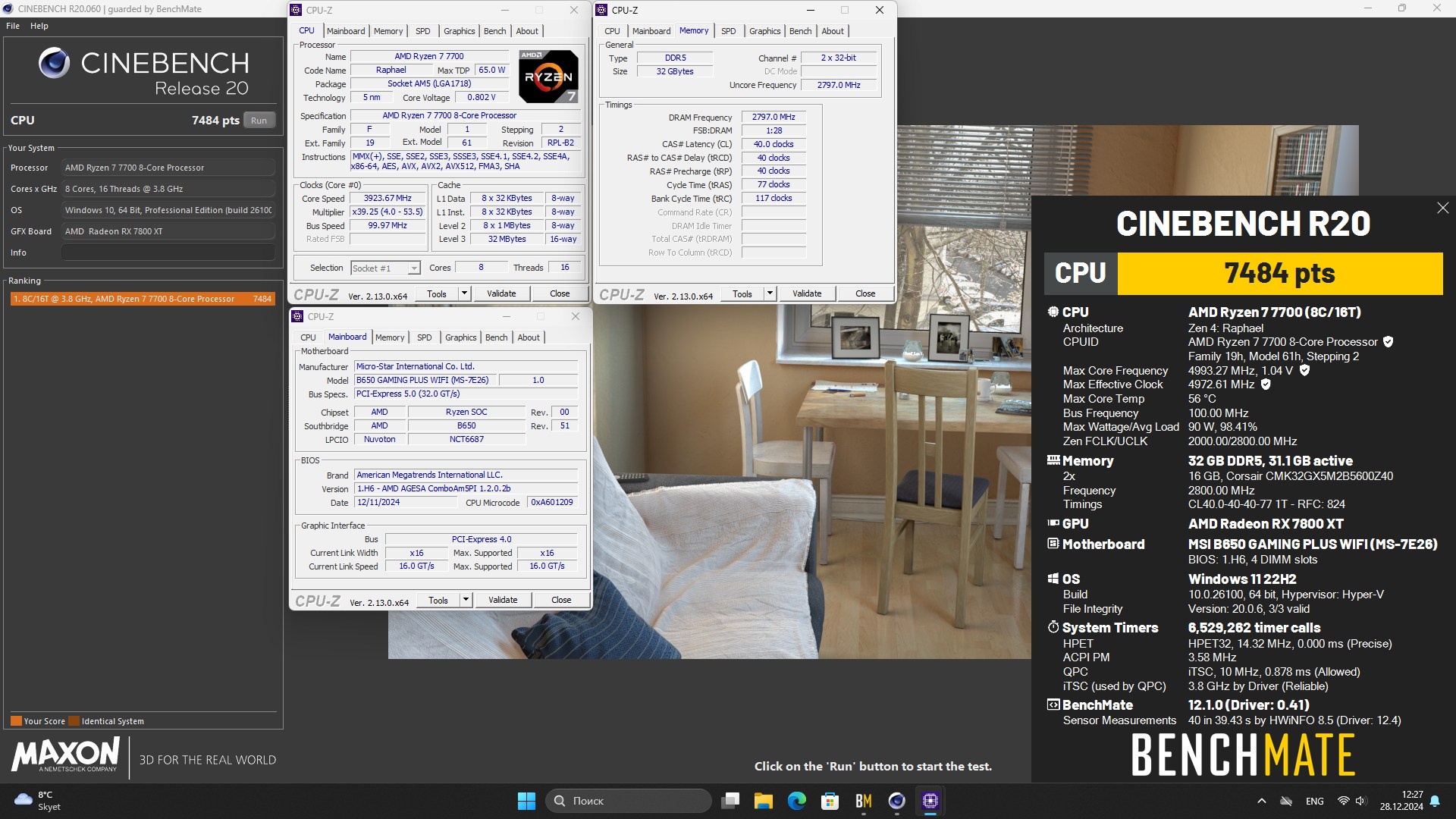The height and width of the screenshot is (819, 1456).
Task: Expand the Socket #1 selection dropdown
Action: [414, 268]
